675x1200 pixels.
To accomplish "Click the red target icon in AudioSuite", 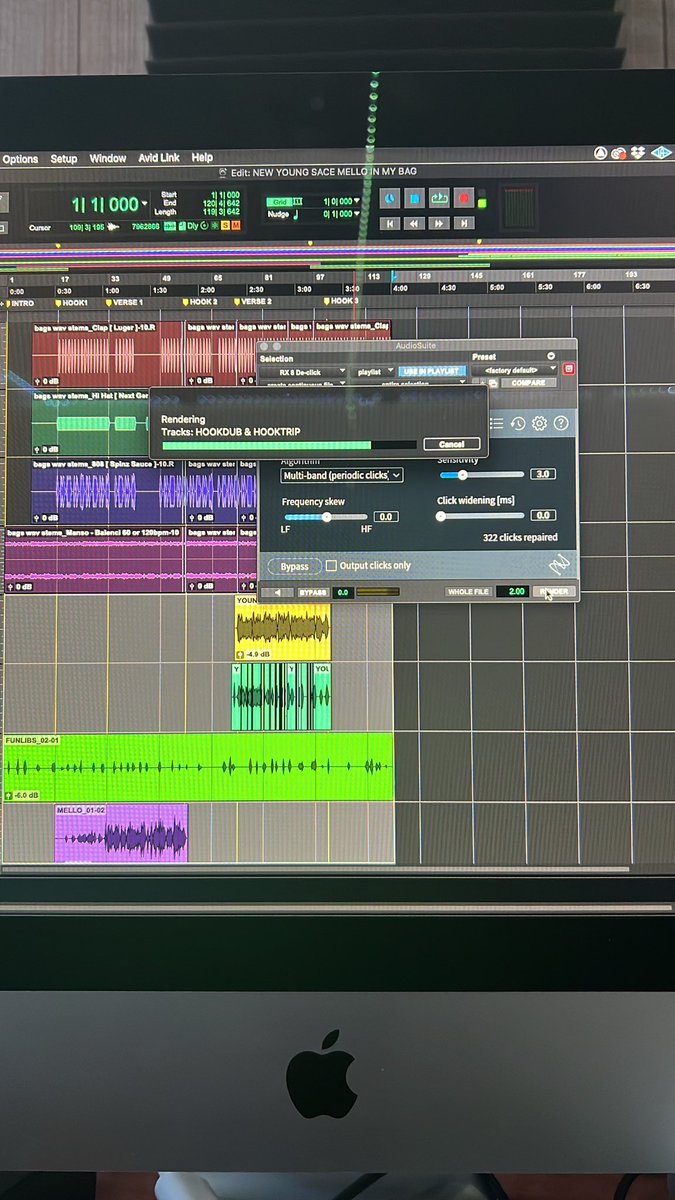I will 568,369.
